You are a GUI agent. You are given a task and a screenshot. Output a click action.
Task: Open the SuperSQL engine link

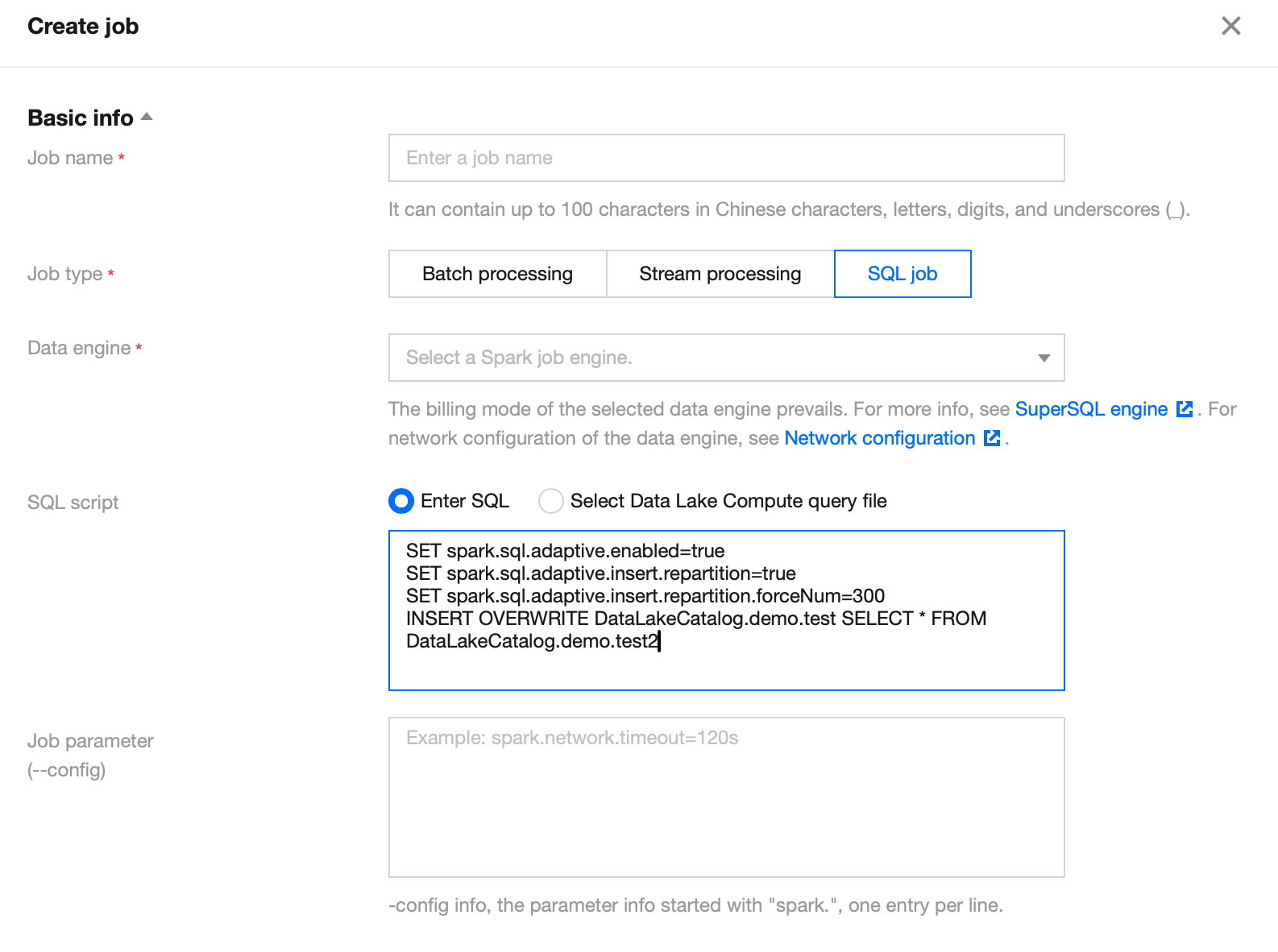pyautogui.click(x=1090, y=409)
